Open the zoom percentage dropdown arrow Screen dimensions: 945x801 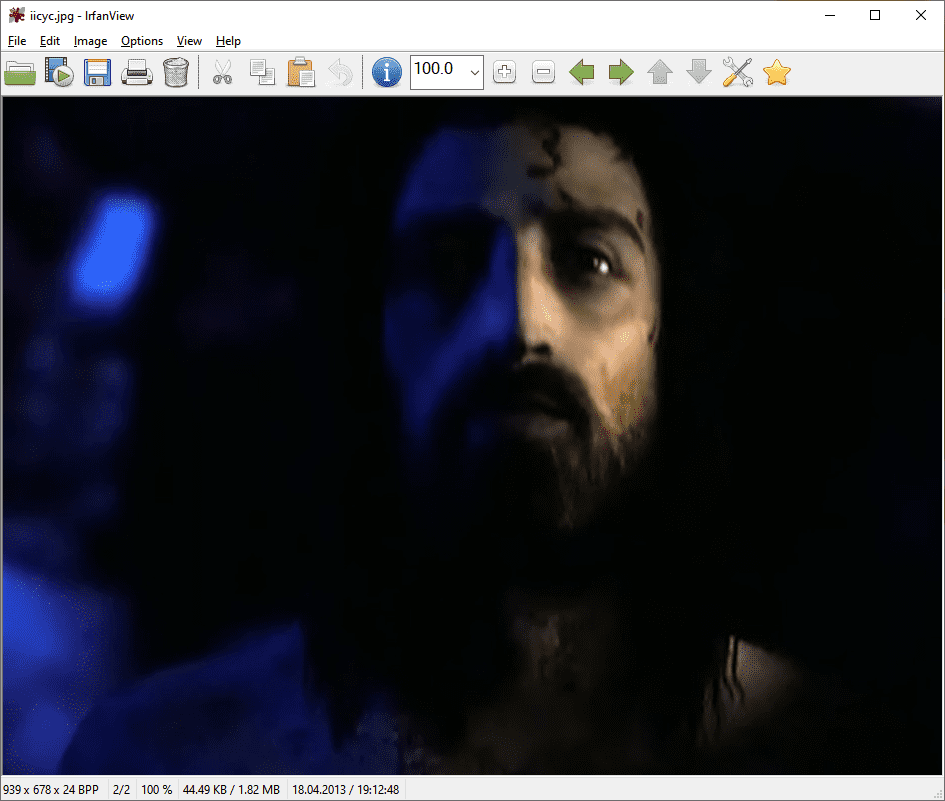474,73
